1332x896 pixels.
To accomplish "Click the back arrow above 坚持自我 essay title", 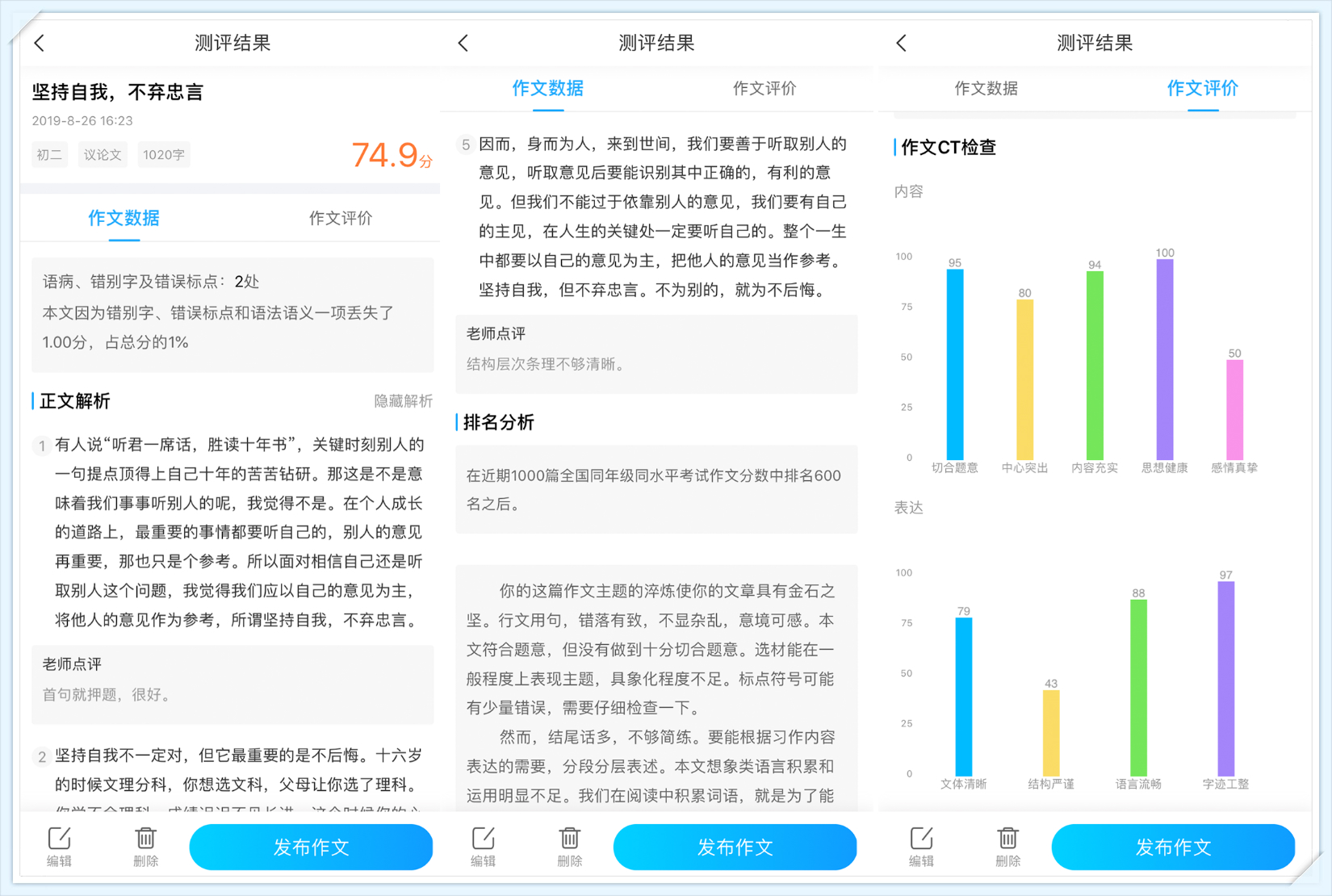I will (x=39, y=42).
